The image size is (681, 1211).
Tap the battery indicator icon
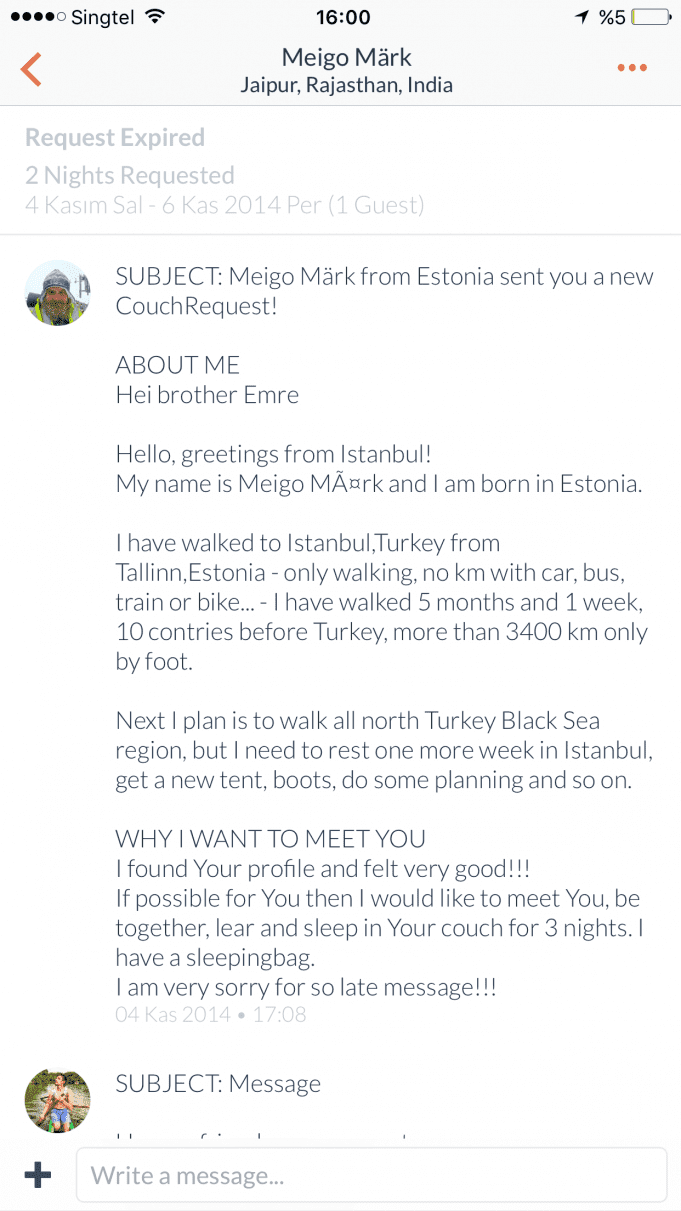(650, 17)
